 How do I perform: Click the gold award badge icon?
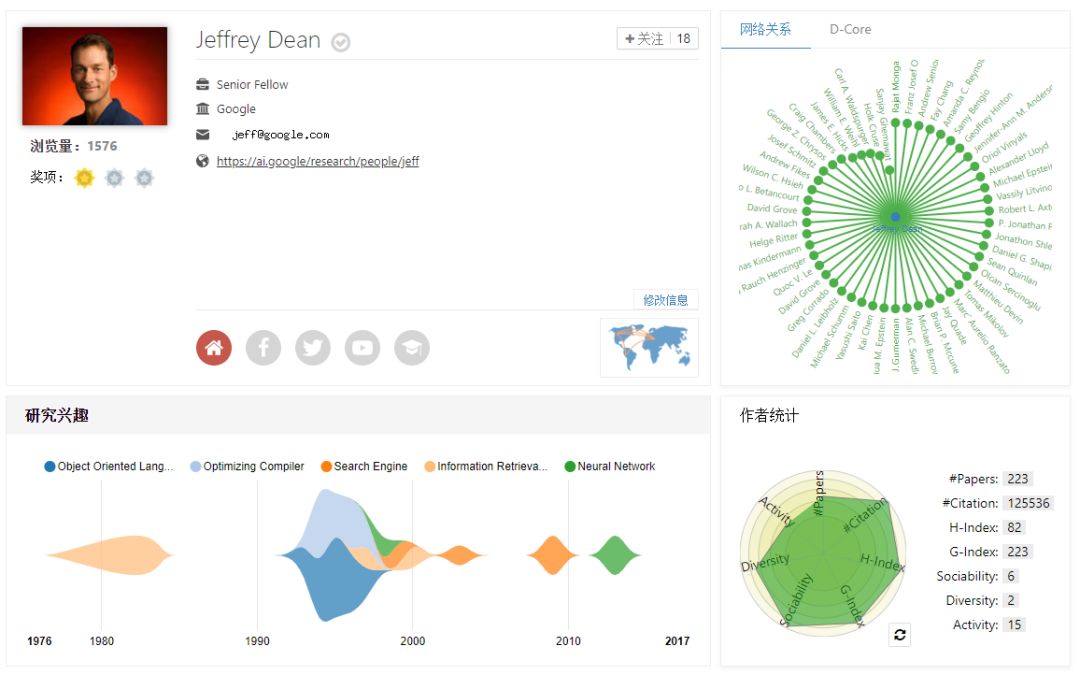(85, 178)
